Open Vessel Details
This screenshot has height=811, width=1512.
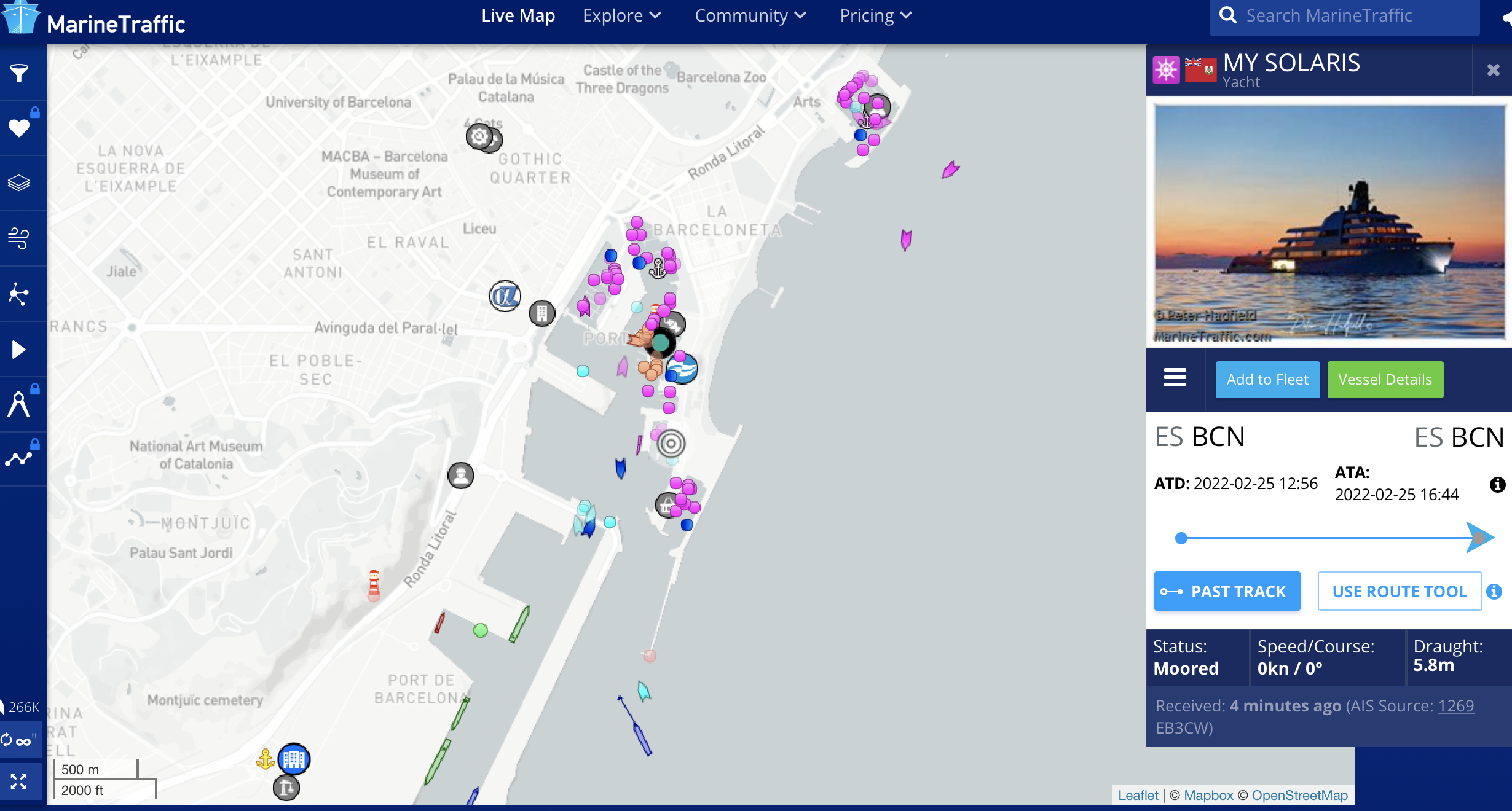click(x=1385, y=380)
